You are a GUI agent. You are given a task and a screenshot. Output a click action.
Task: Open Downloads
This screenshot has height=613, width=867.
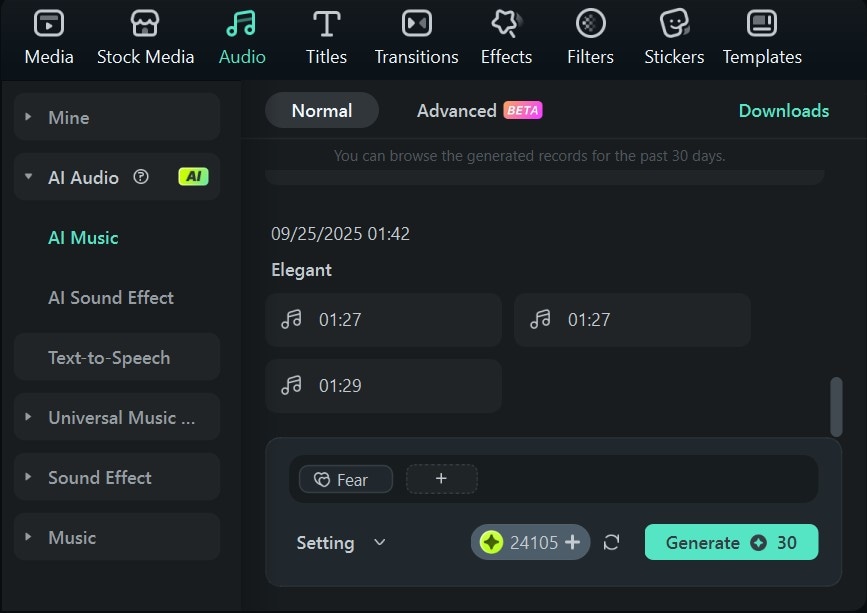pyautogui.click(x=783, y=111)
